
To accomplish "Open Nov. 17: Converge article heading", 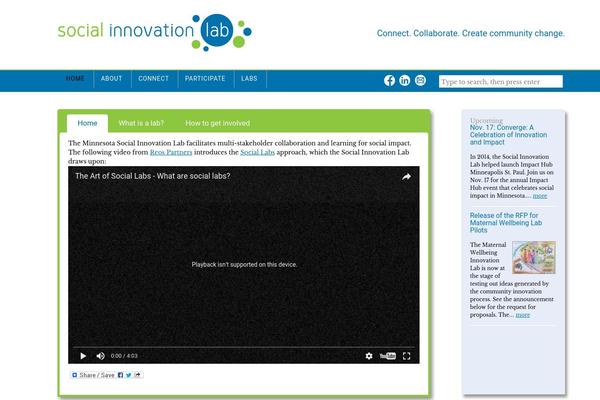I will tap(508, 135).
